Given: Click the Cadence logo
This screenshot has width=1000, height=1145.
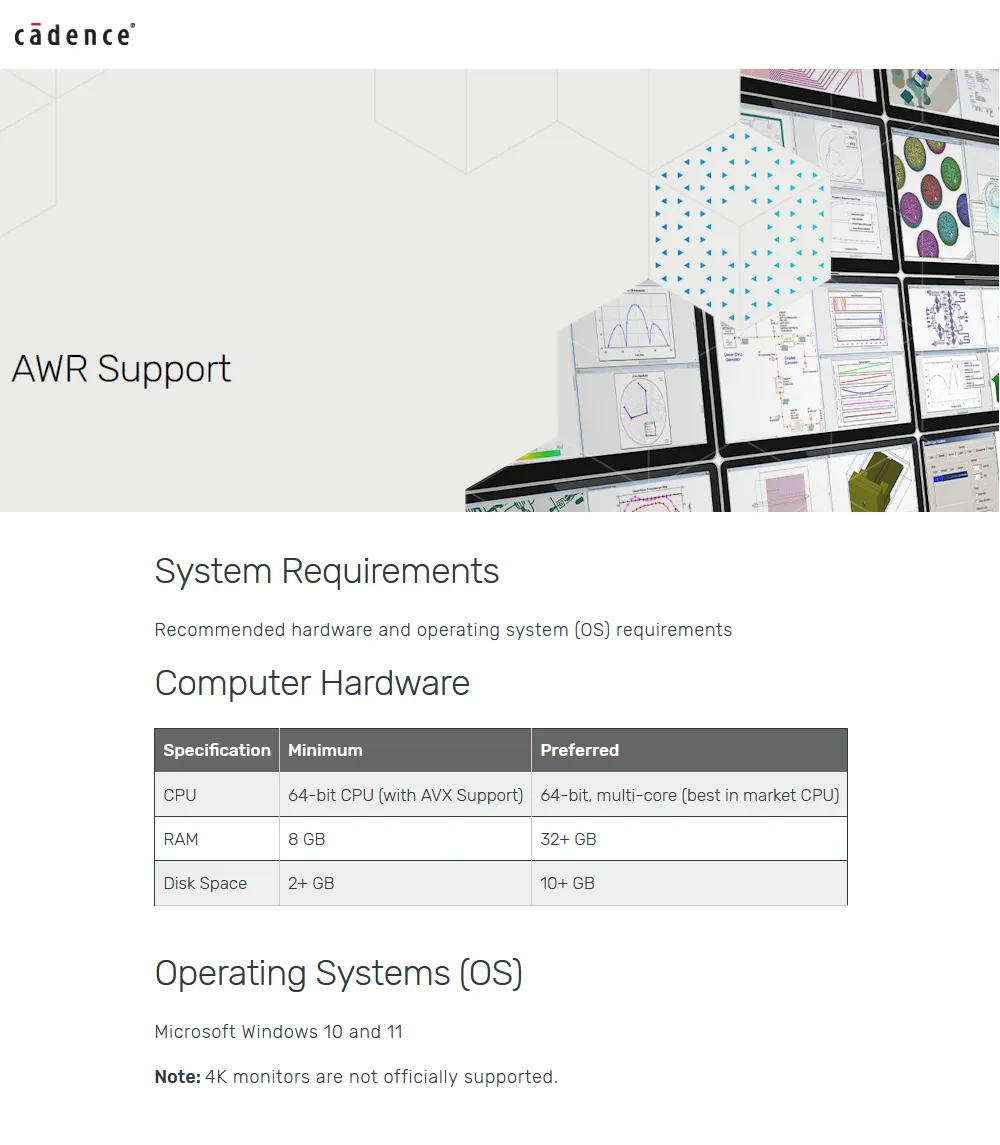Looking at the screenshot, I should 75,35.
